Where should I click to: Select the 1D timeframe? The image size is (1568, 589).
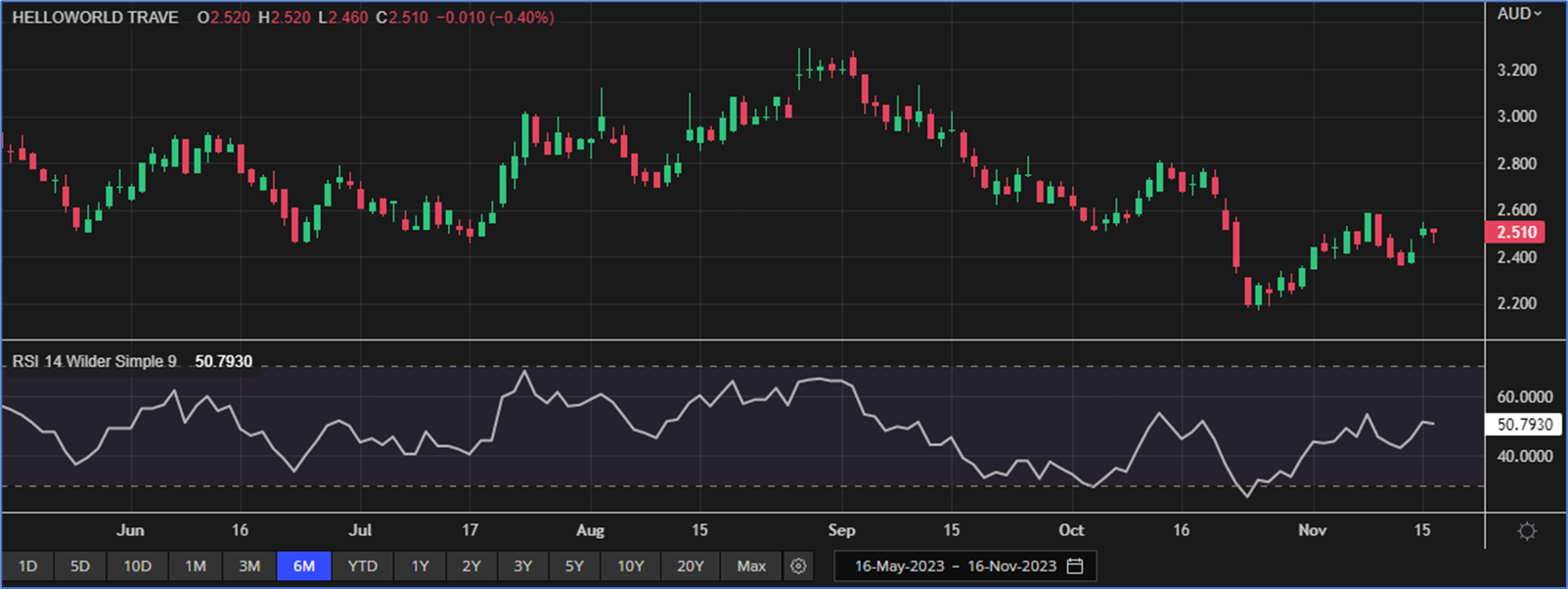[27, 566]
